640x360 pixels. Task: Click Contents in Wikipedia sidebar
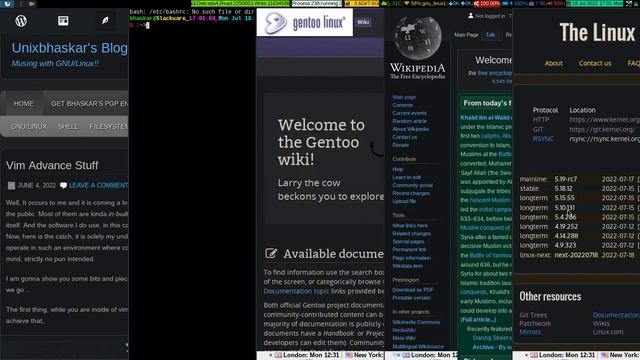[x=402, y=105]
